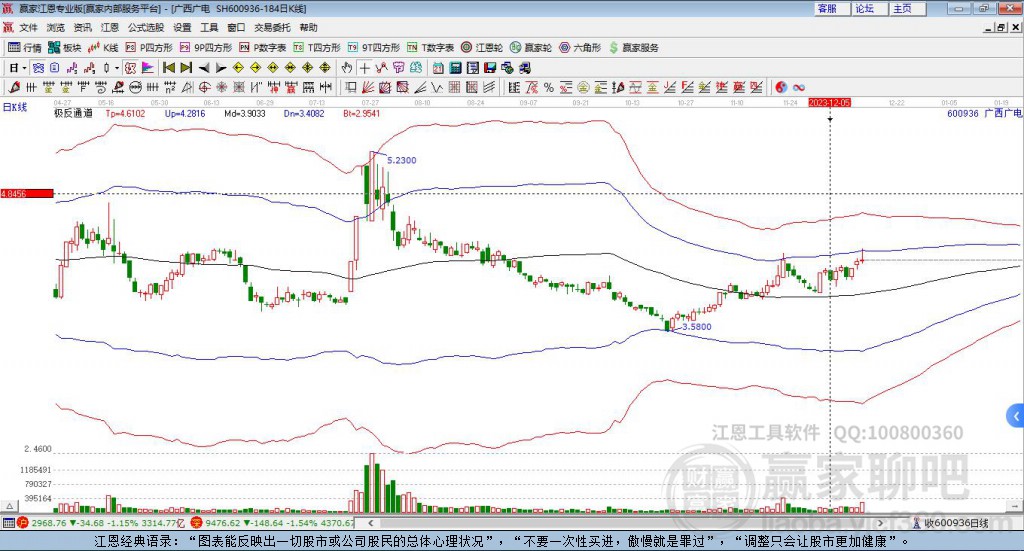Click the 客服 customer service button

832,8
